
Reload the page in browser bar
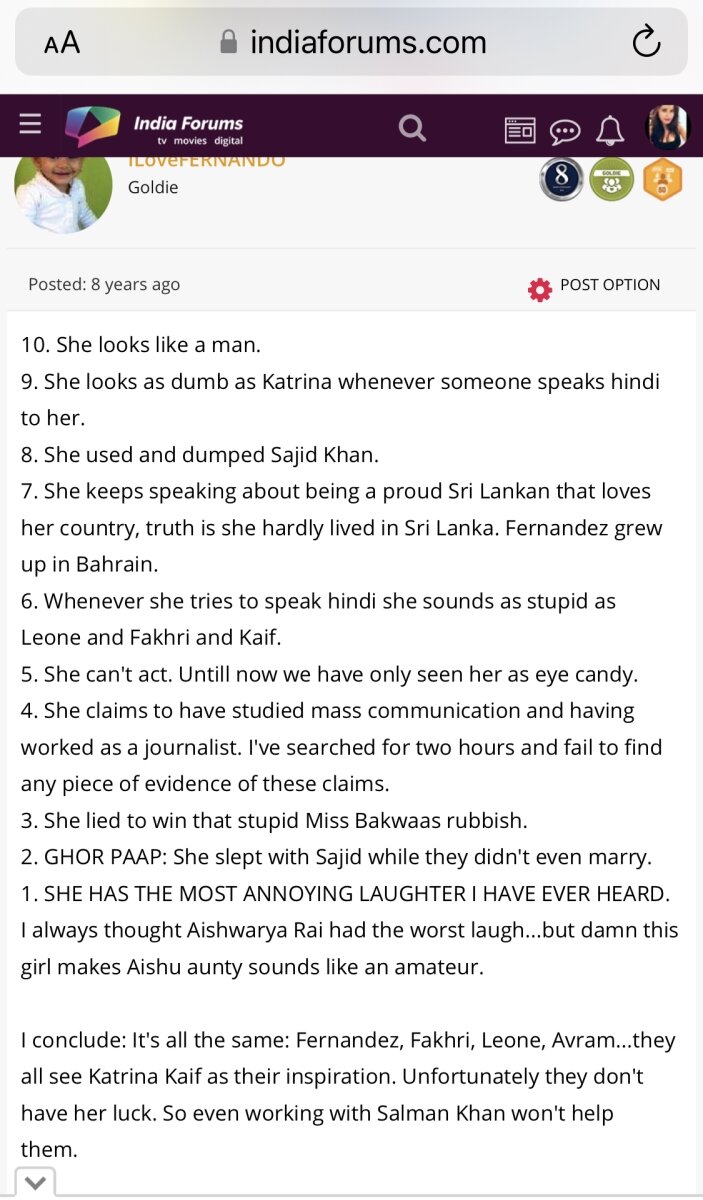click(x=647, y=42)
